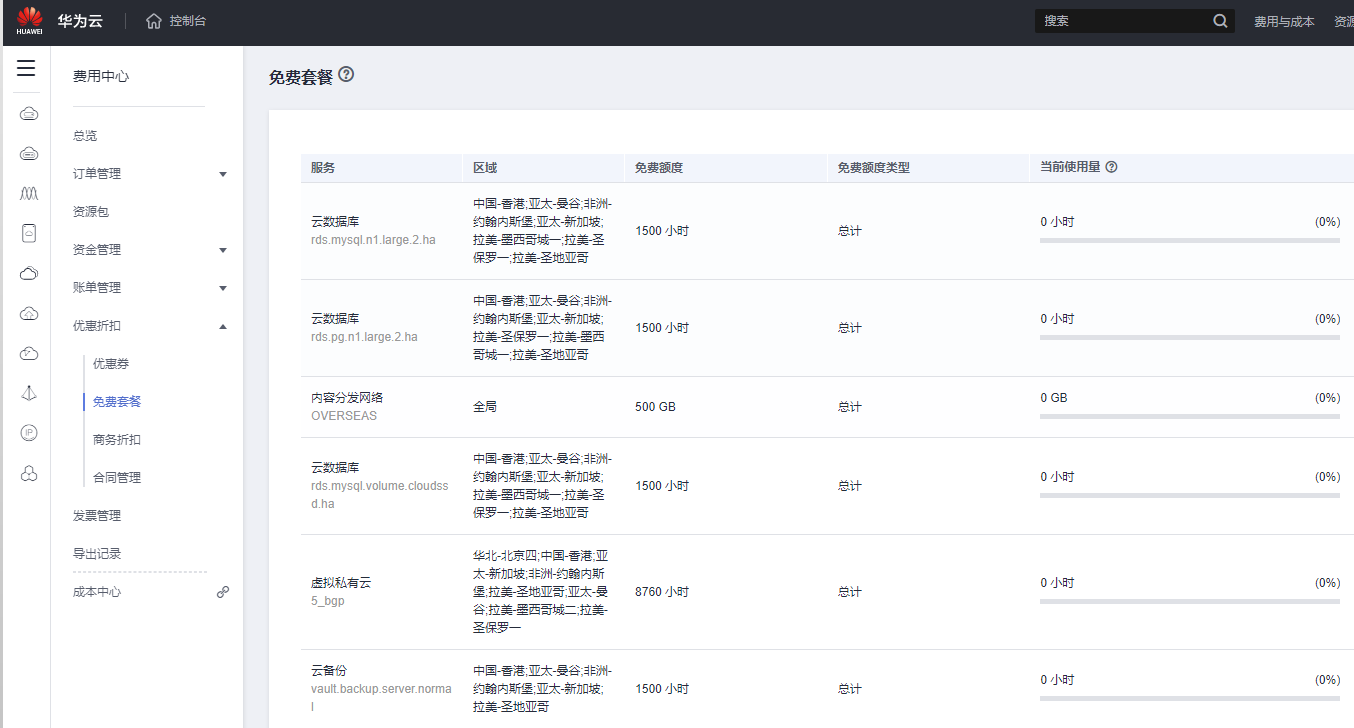
Task: Click the console home icon
Action: 154,21
